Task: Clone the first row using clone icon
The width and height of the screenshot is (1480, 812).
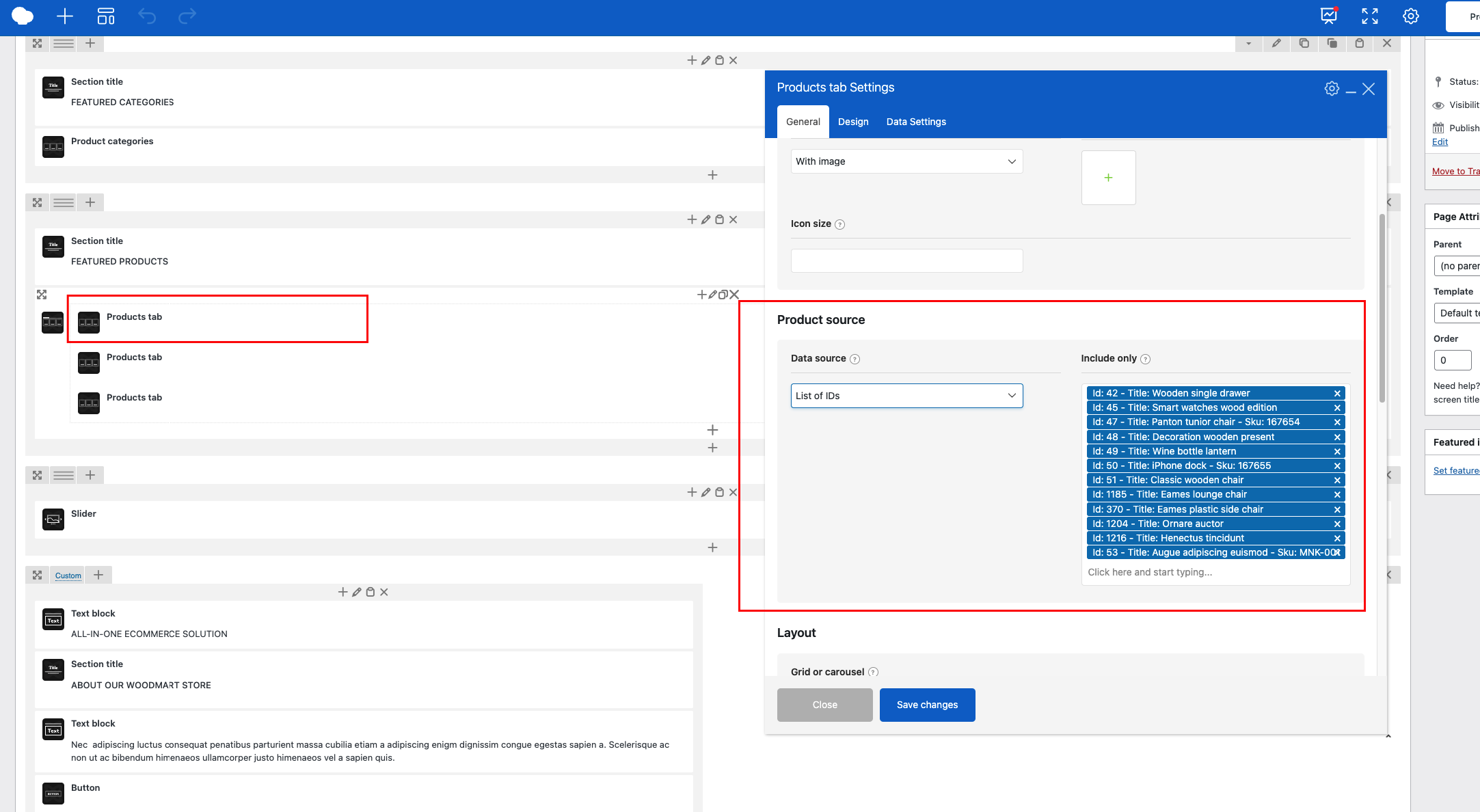Action: pos(1332,43)
